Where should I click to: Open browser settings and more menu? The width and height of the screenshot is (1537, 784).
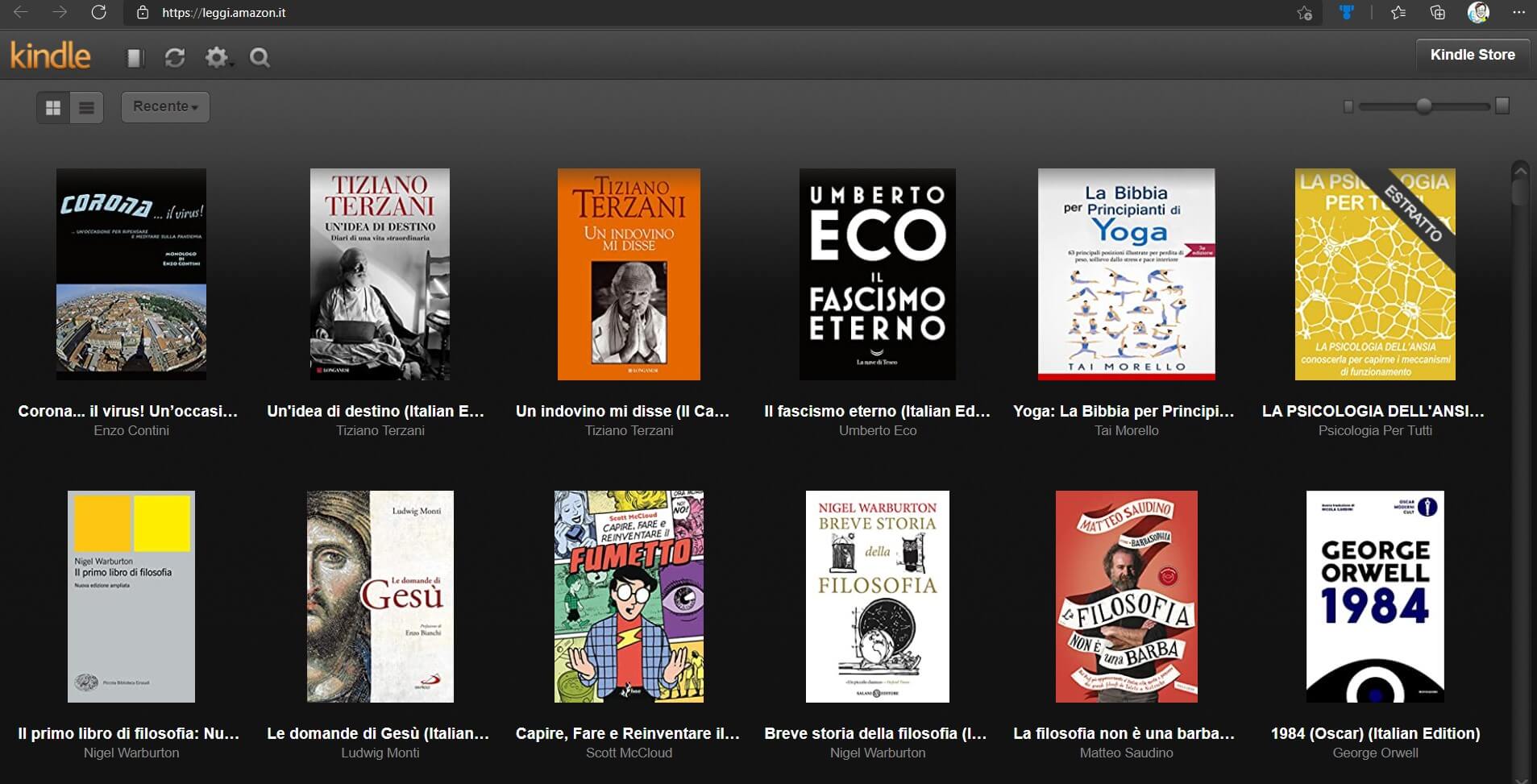pyautogui.click(x=1518, y=12)
